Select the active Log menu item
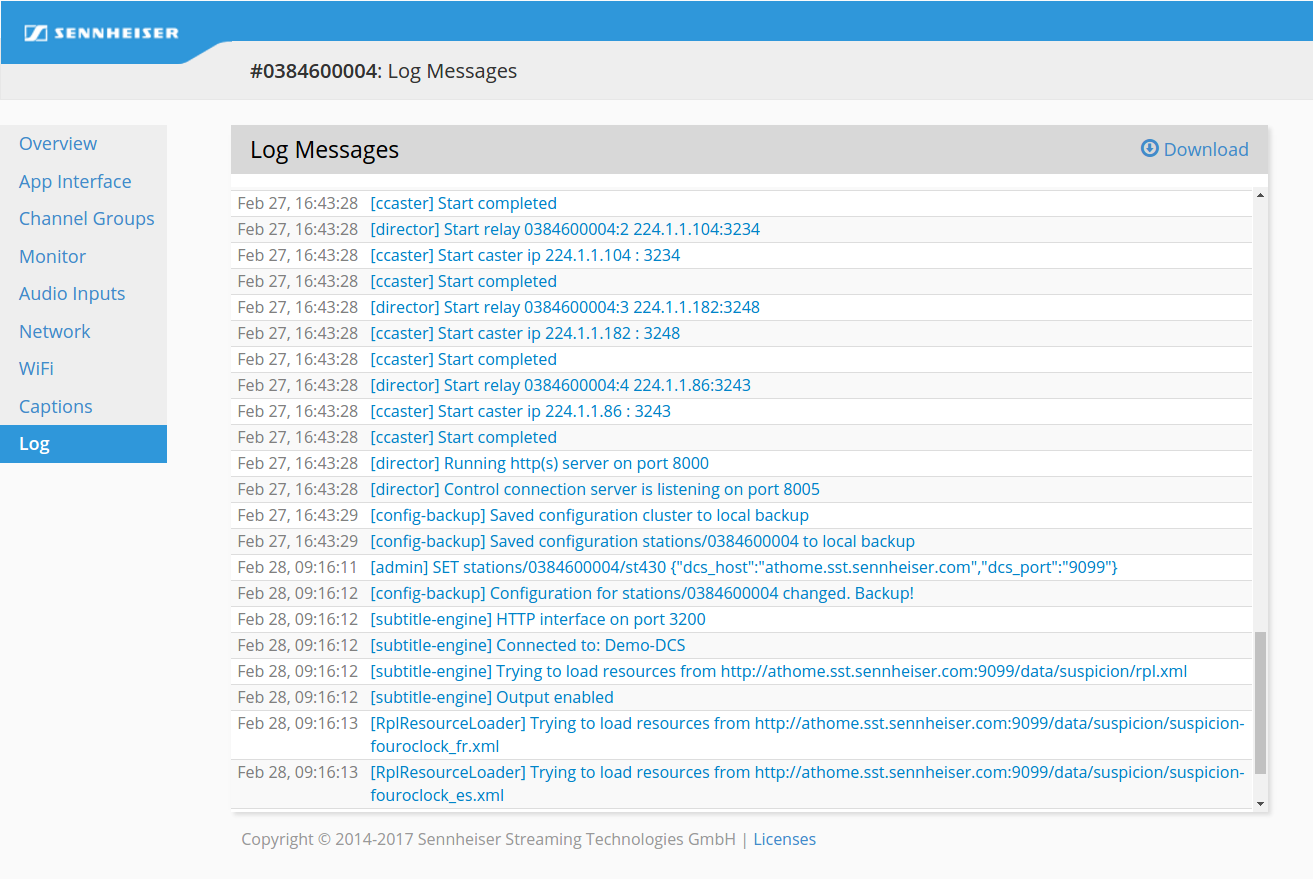 (34, 444)
